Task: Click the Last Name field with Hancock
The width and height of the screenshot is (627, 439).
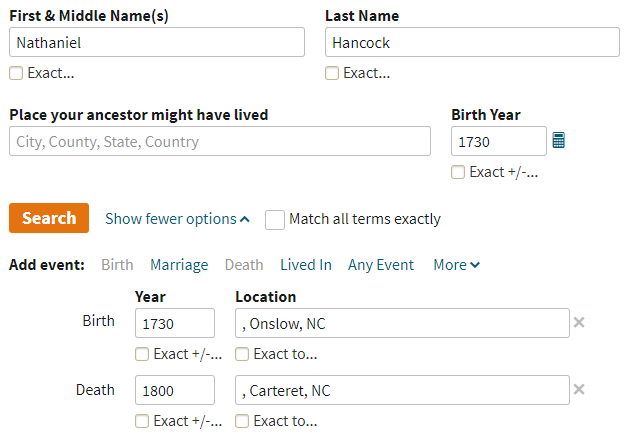Action: click(472, 42)
